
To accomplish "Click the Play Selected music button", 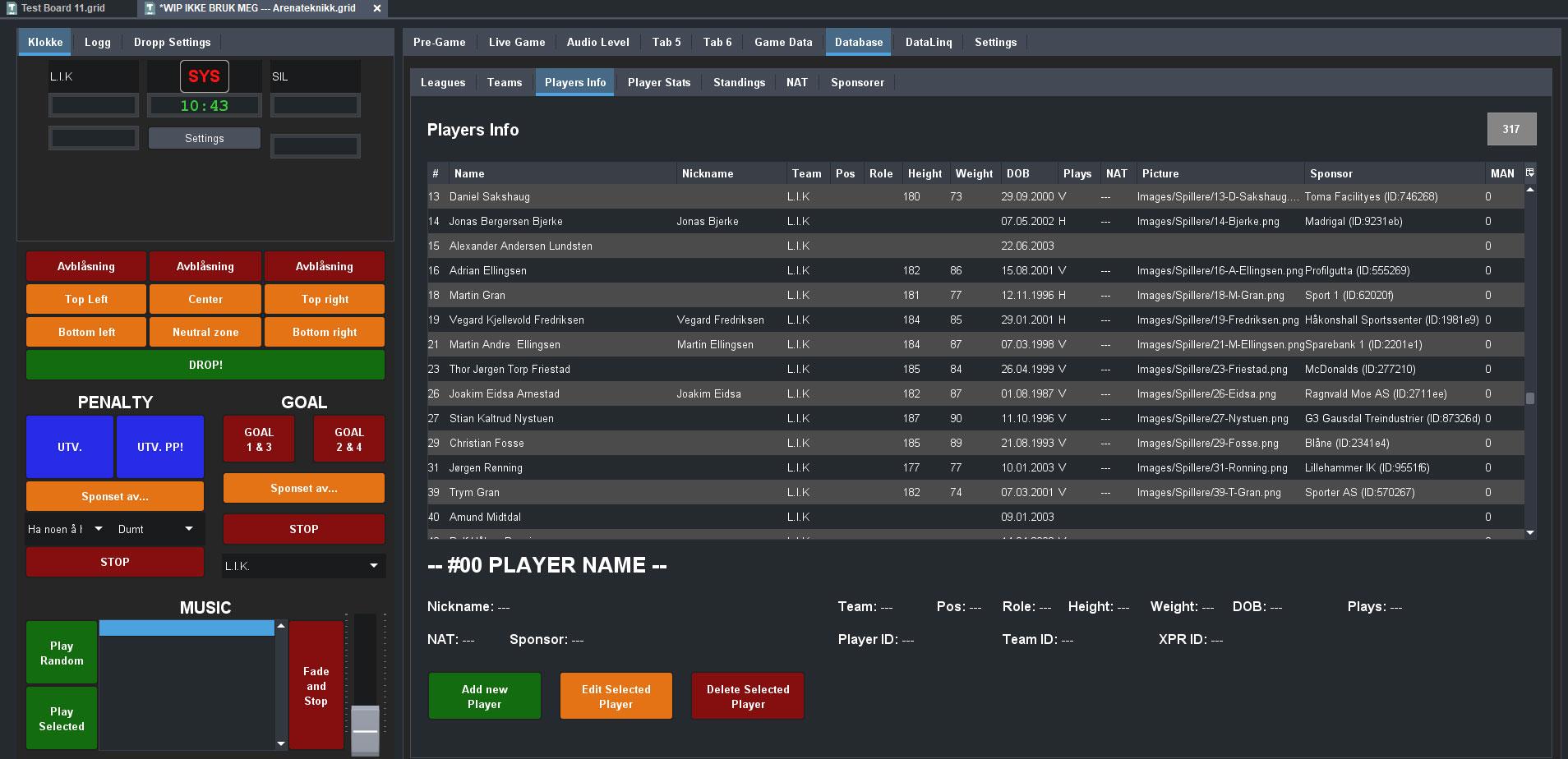I will pyautogui.click(x=62, y=719).
